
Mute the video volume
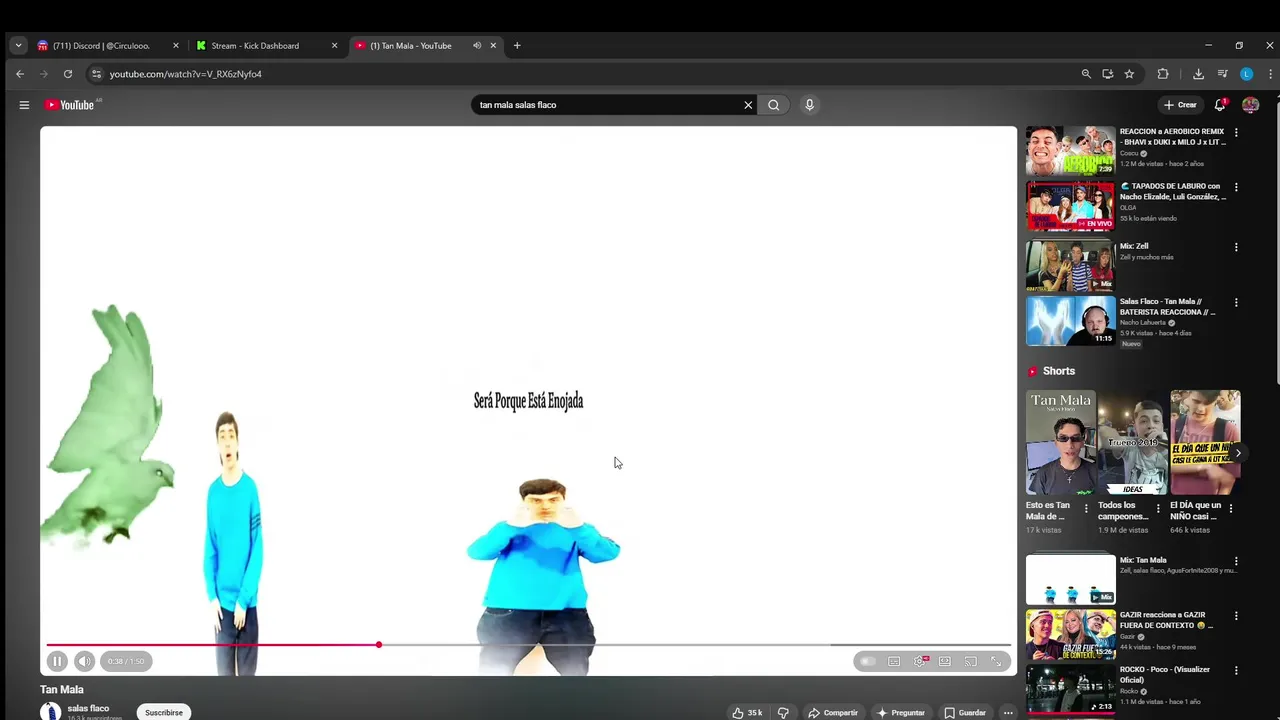84,661
